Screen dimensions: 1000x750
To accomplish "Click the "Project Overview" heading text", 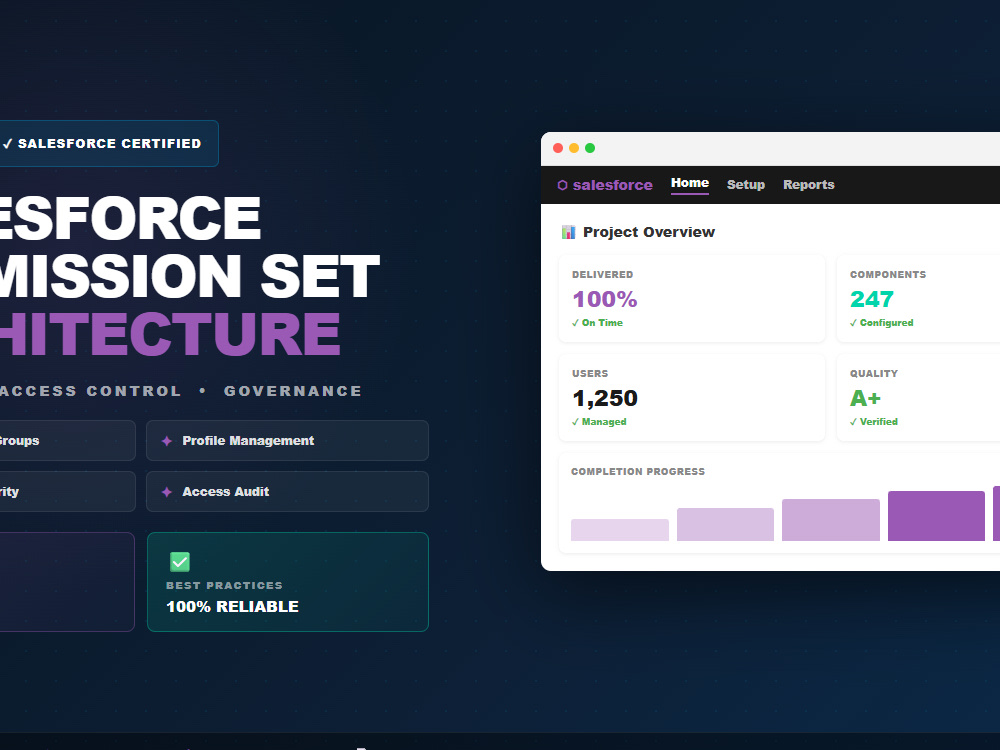I will click(649, 232).
